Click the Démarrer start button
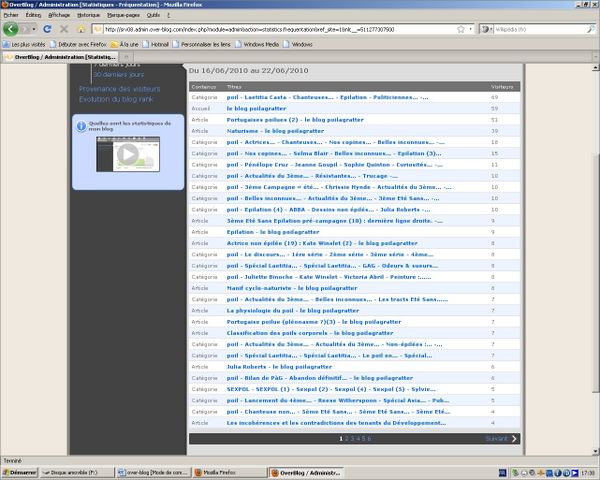Screen dimensions: 600x480 pyautogui.click(x=20, y=473)
